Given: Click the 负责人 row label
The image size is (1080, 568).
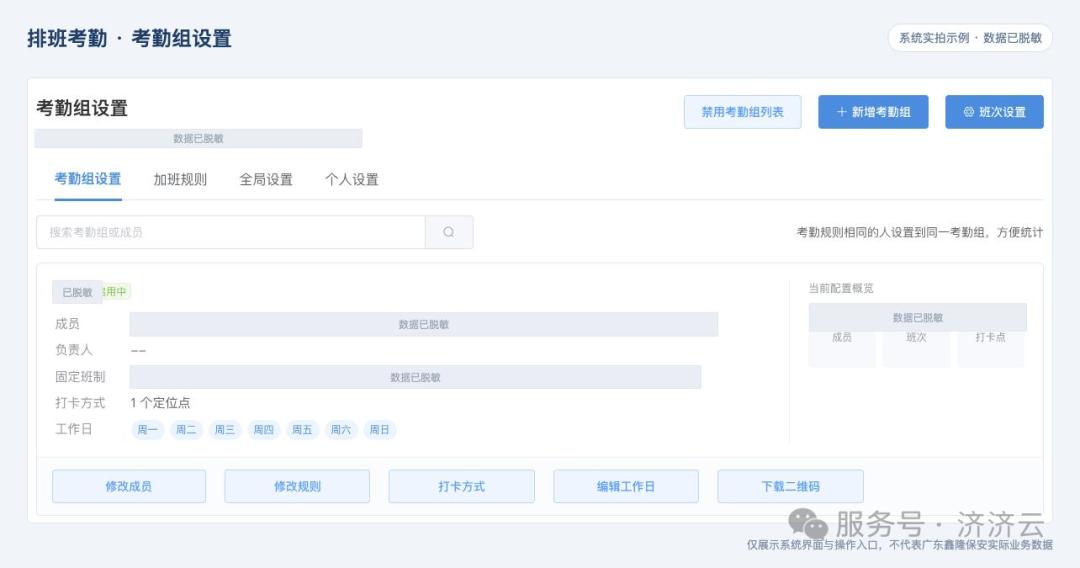Looking at the screenshot, I should (74, 350).
